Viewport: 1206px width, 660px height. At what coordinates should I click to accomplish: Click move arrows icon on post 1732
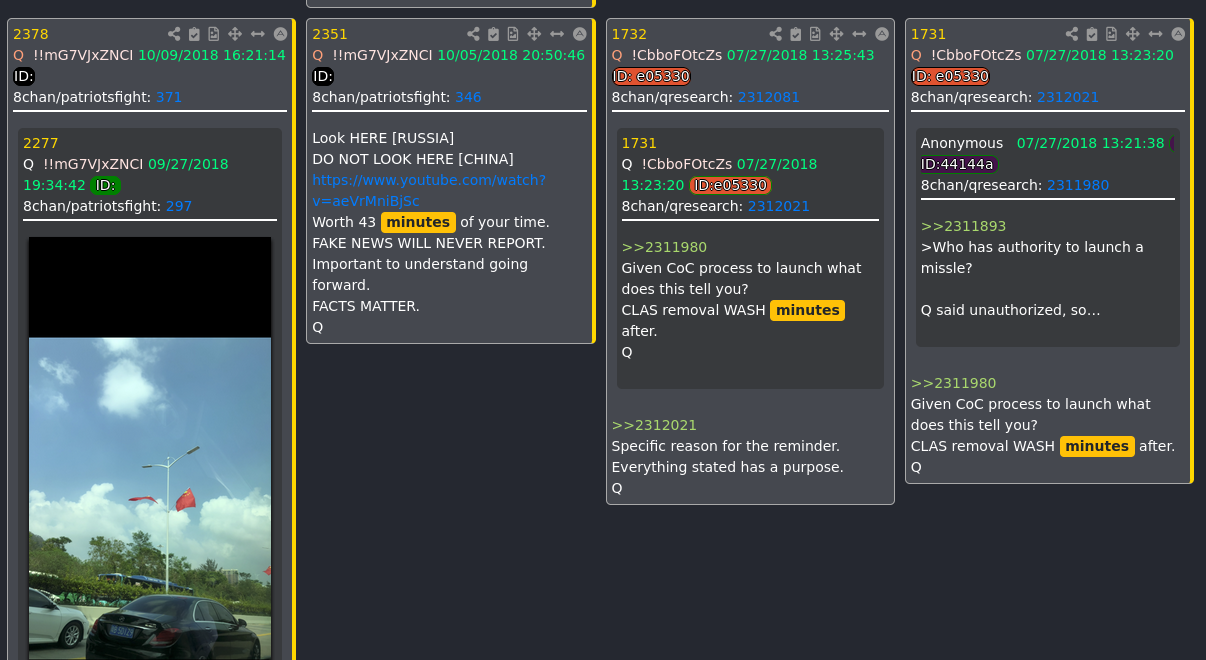pos(837,34)
